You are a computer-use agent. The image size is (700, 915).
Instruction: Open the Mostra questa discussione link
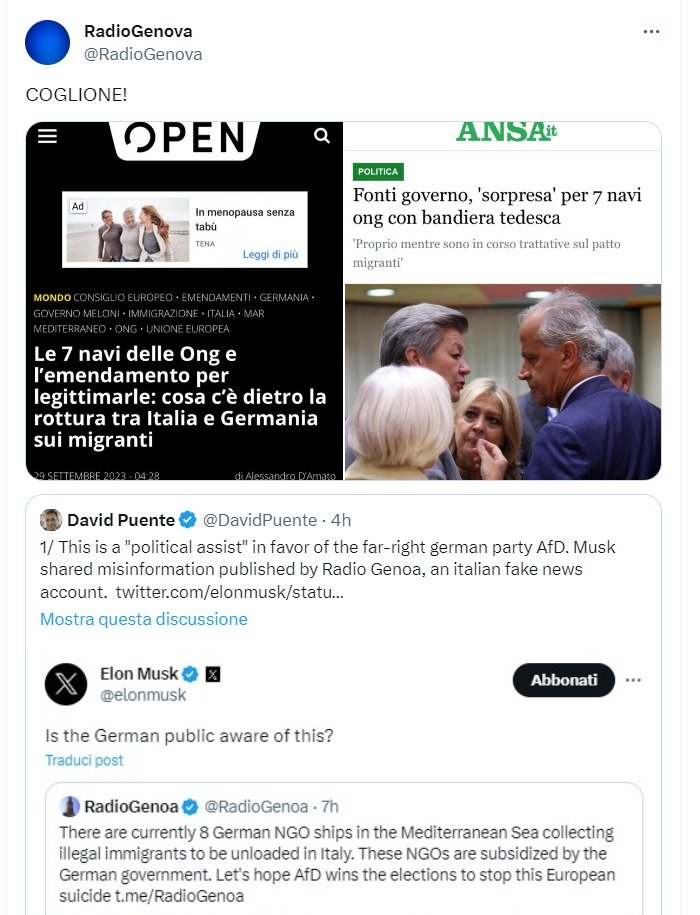pyautogui.click(x=144, y=619)
